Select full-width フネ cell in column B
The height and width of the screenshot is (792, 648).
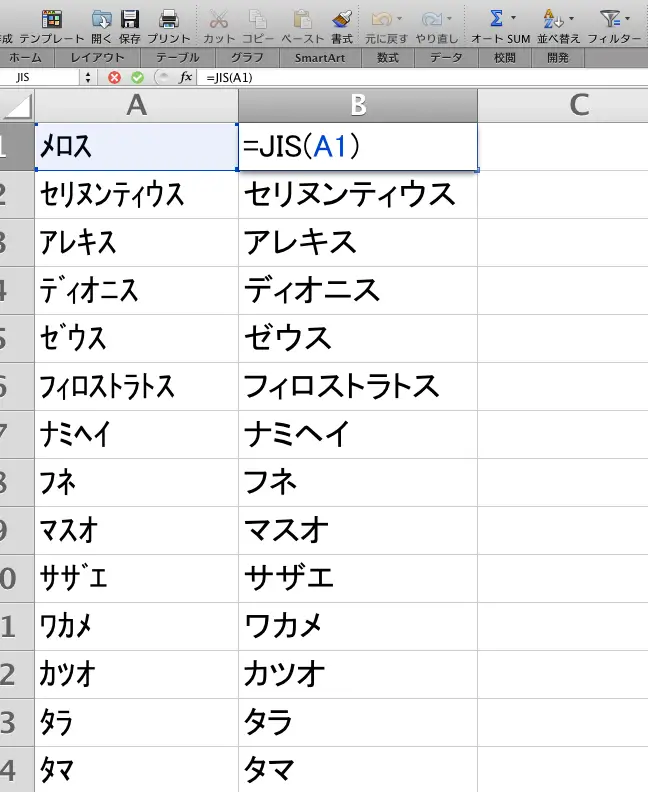[358, 482]
